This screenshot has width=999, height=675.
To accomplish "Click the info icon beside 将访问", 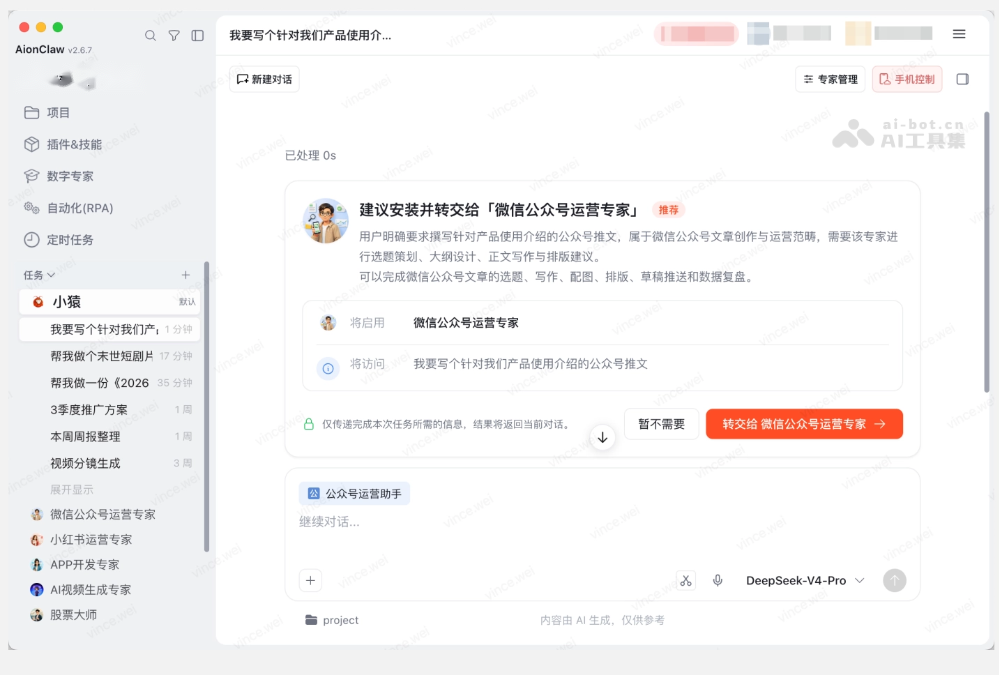I will click(328, 368).
